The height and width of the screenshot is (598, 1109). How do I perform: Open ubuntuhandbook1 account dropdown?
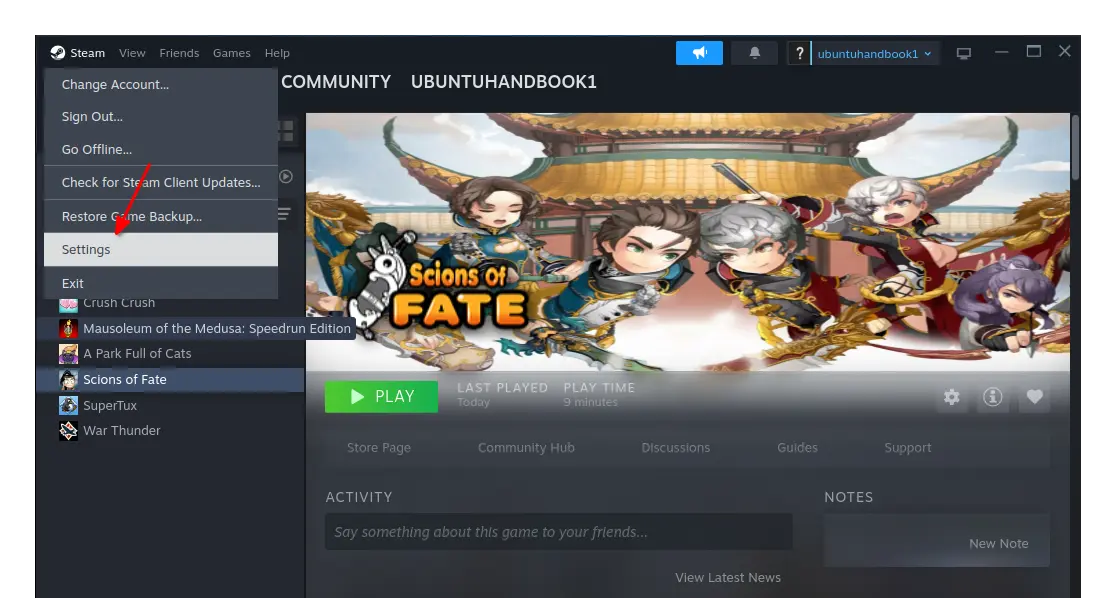click(874, 54)
